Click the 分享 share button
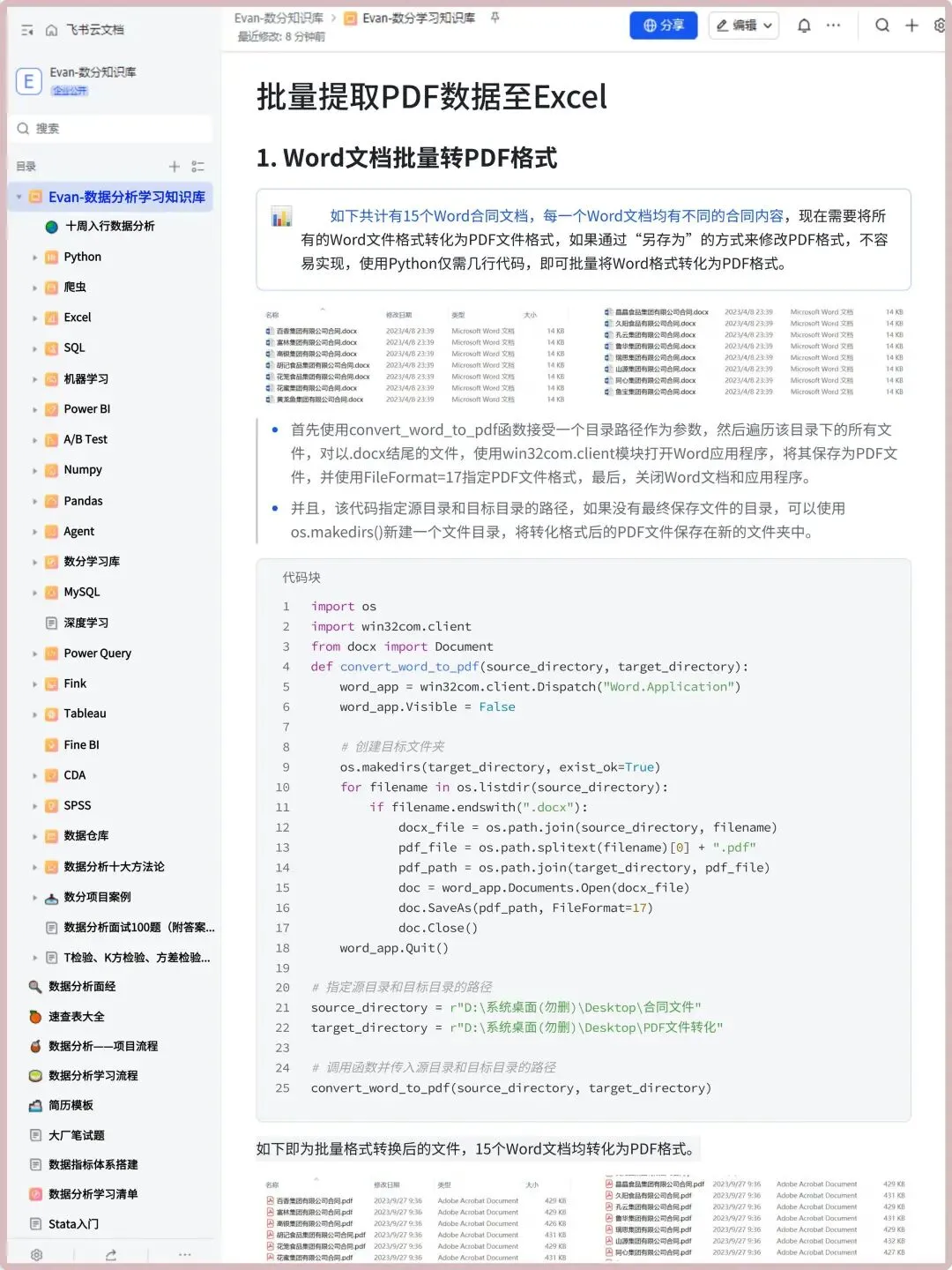952x1270 pixels. pyautogui.click(x=663, y=26)
